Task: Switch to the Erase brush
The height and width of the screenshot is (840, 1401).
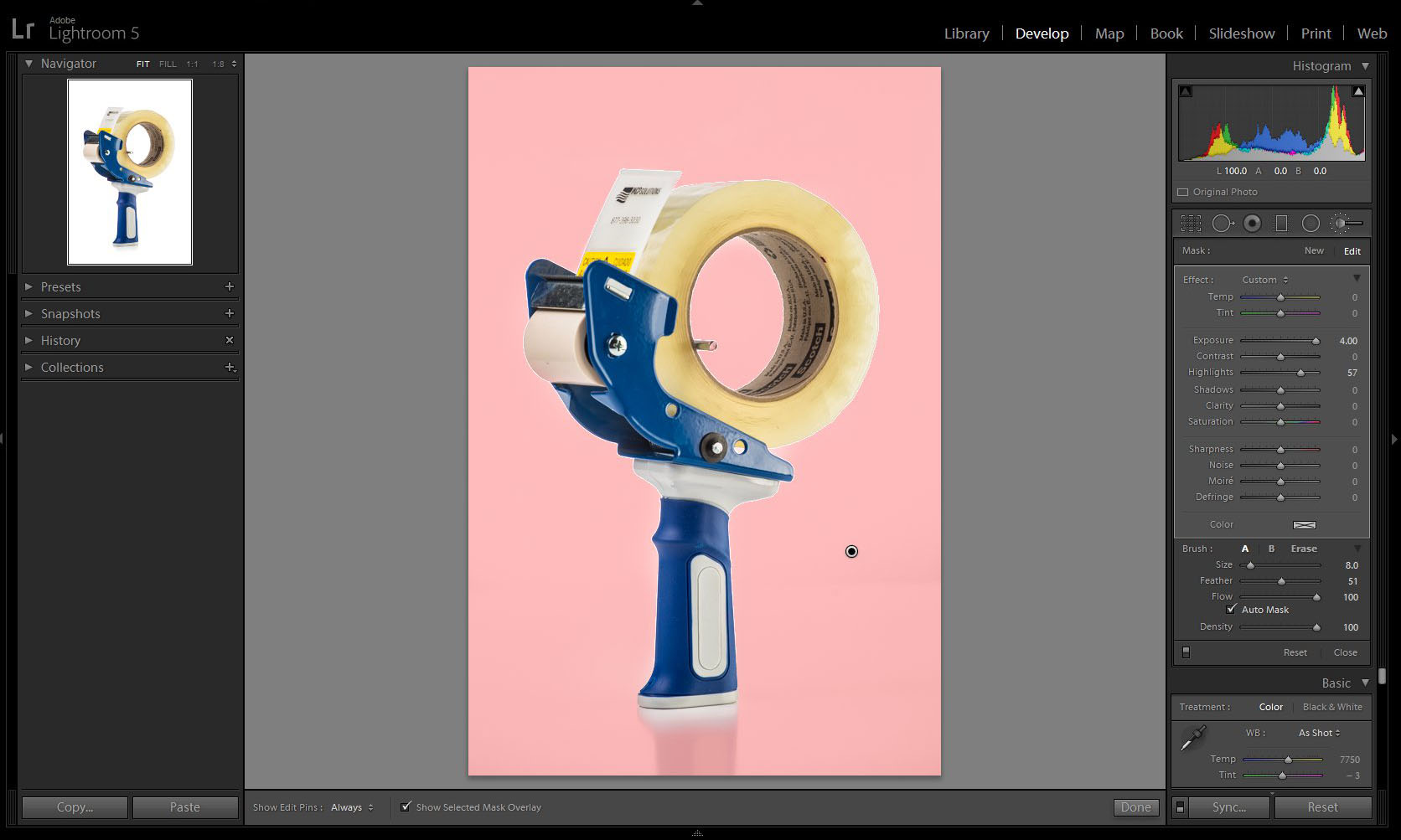Action: pos(1304,549)
